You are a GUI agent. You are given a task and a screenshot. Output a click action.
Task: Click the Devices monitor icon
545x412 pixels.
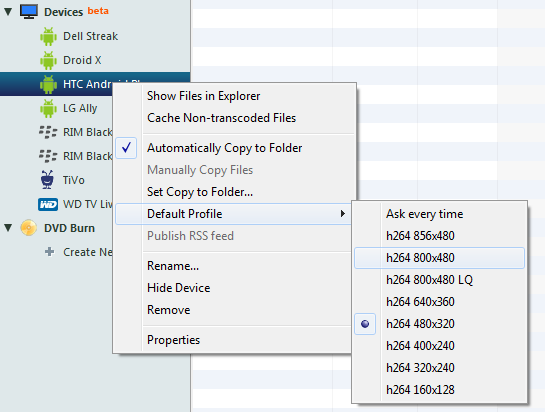(x=29, y=11)
